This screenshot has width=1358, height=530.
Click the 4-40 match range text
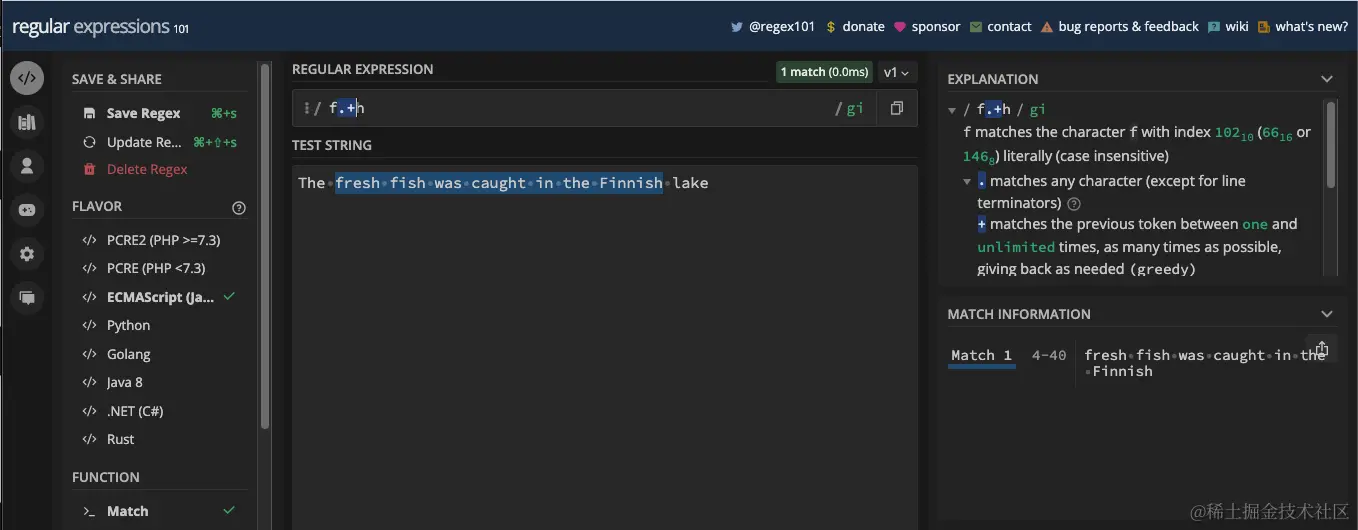coord(1049,355)
